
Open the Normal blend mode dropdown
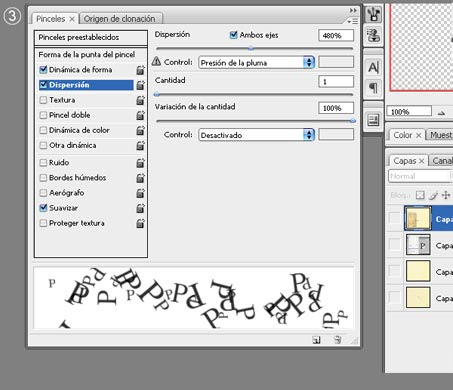coord(420,176)
